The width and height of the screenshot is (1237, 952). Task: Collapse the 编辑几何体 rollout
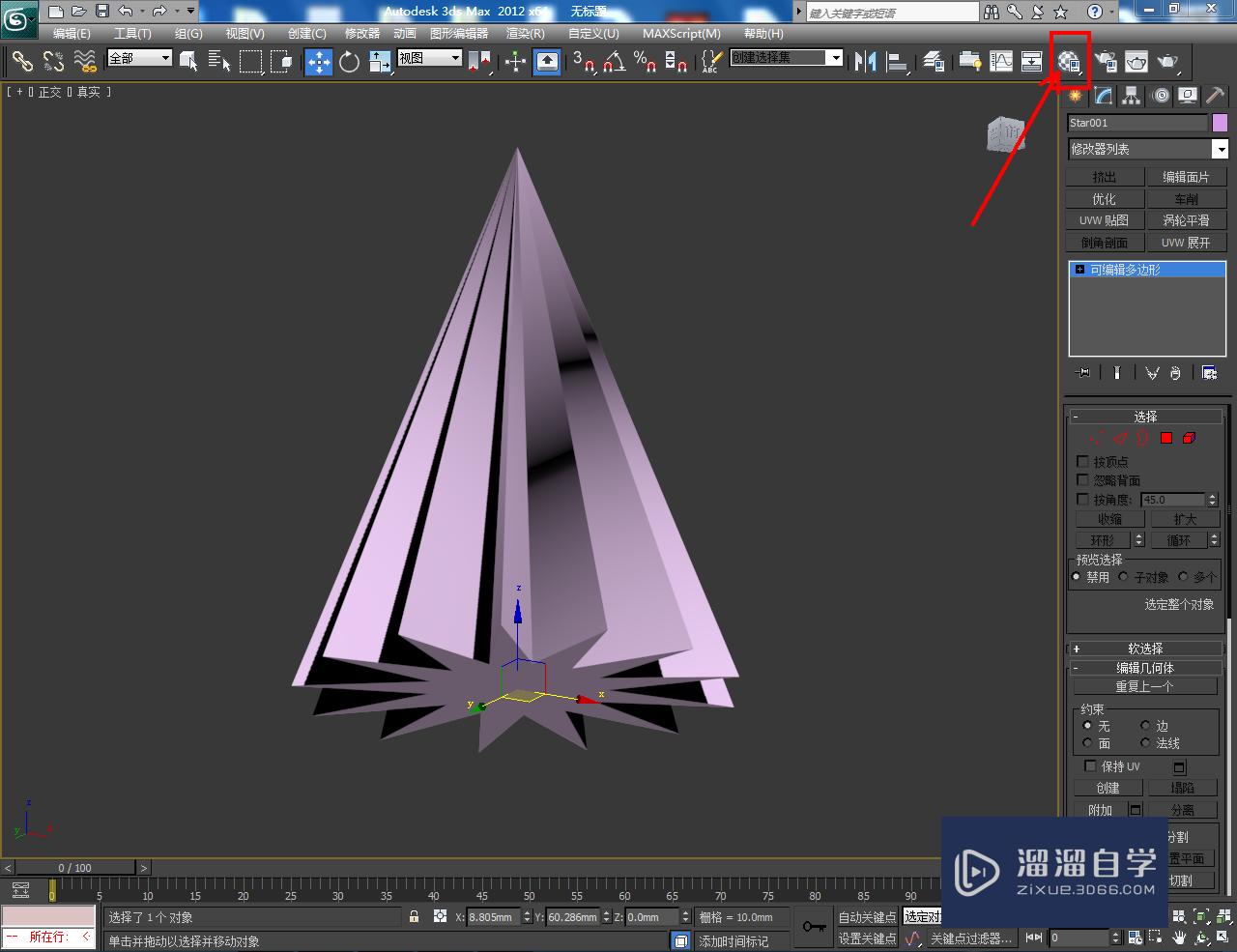click(x=1145, y=668)
